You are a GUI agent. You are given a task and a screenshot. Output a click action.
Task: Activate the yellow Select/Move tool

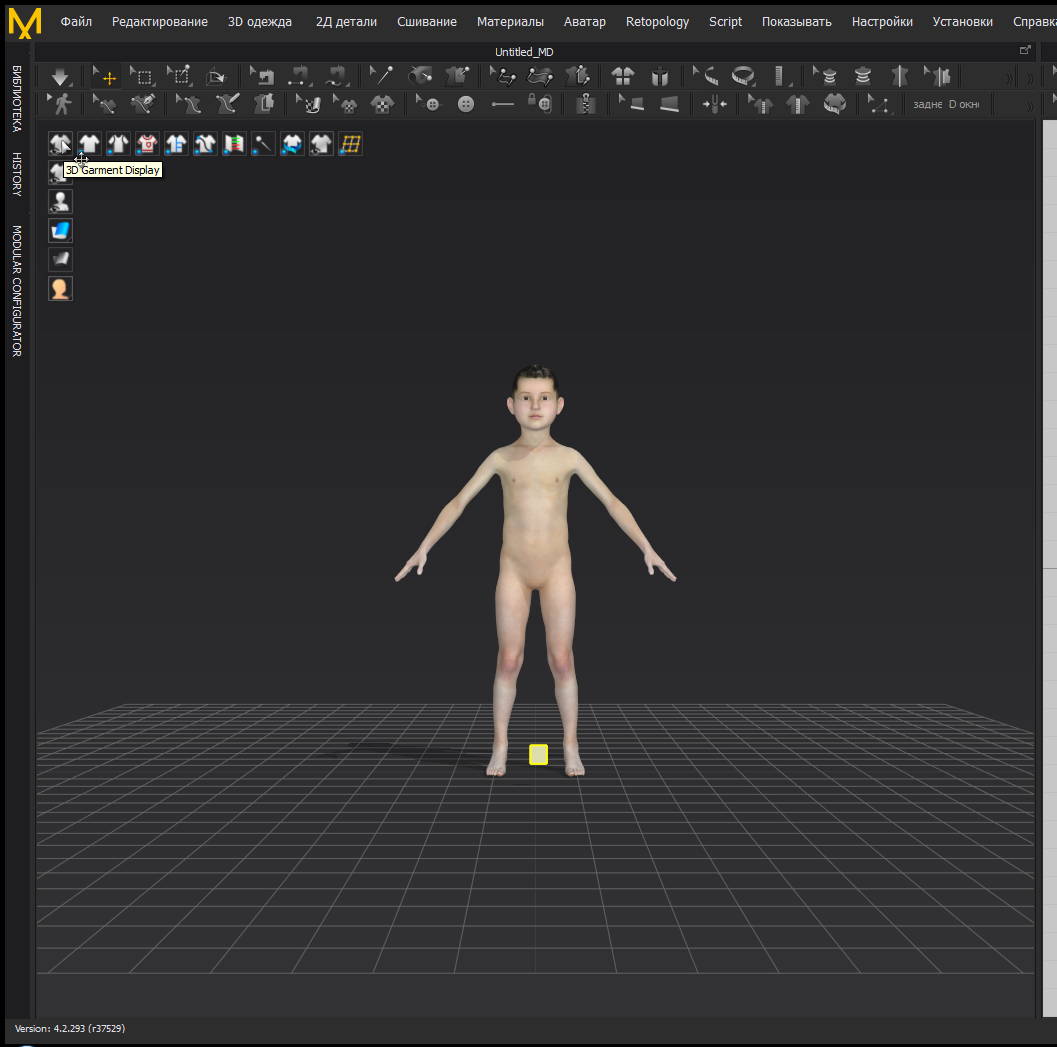pos(106,77)
